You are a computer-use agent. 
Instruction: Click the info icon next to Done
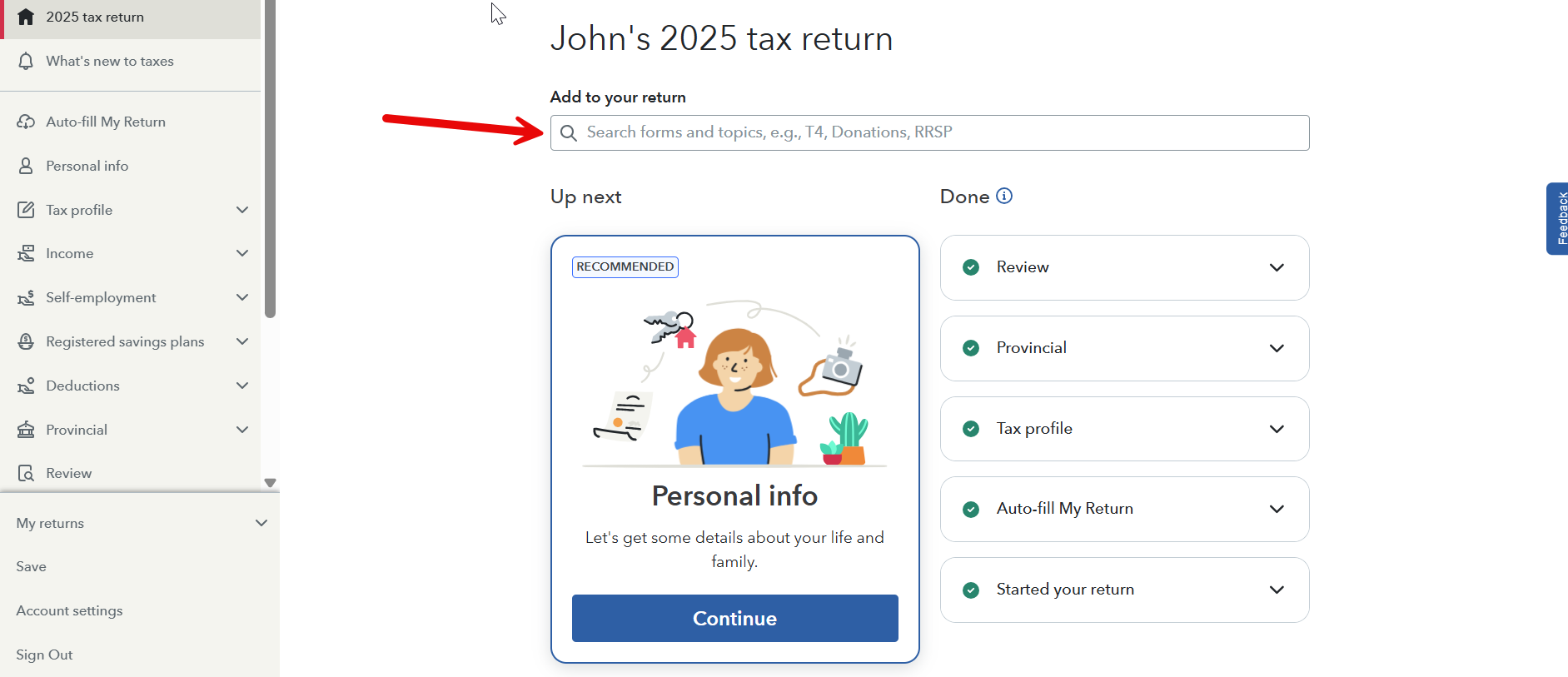[x=1004, y=196]
